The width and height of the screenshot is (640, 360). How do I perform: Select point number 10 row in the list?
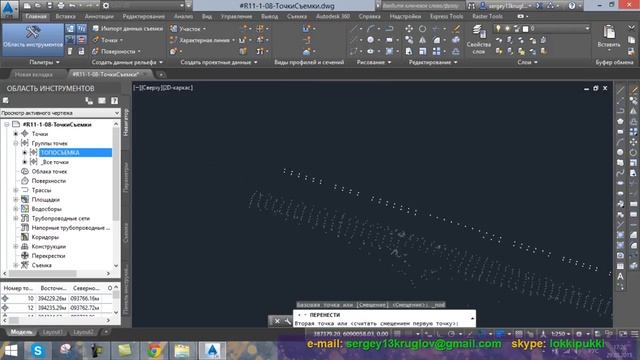click(57, 298)
